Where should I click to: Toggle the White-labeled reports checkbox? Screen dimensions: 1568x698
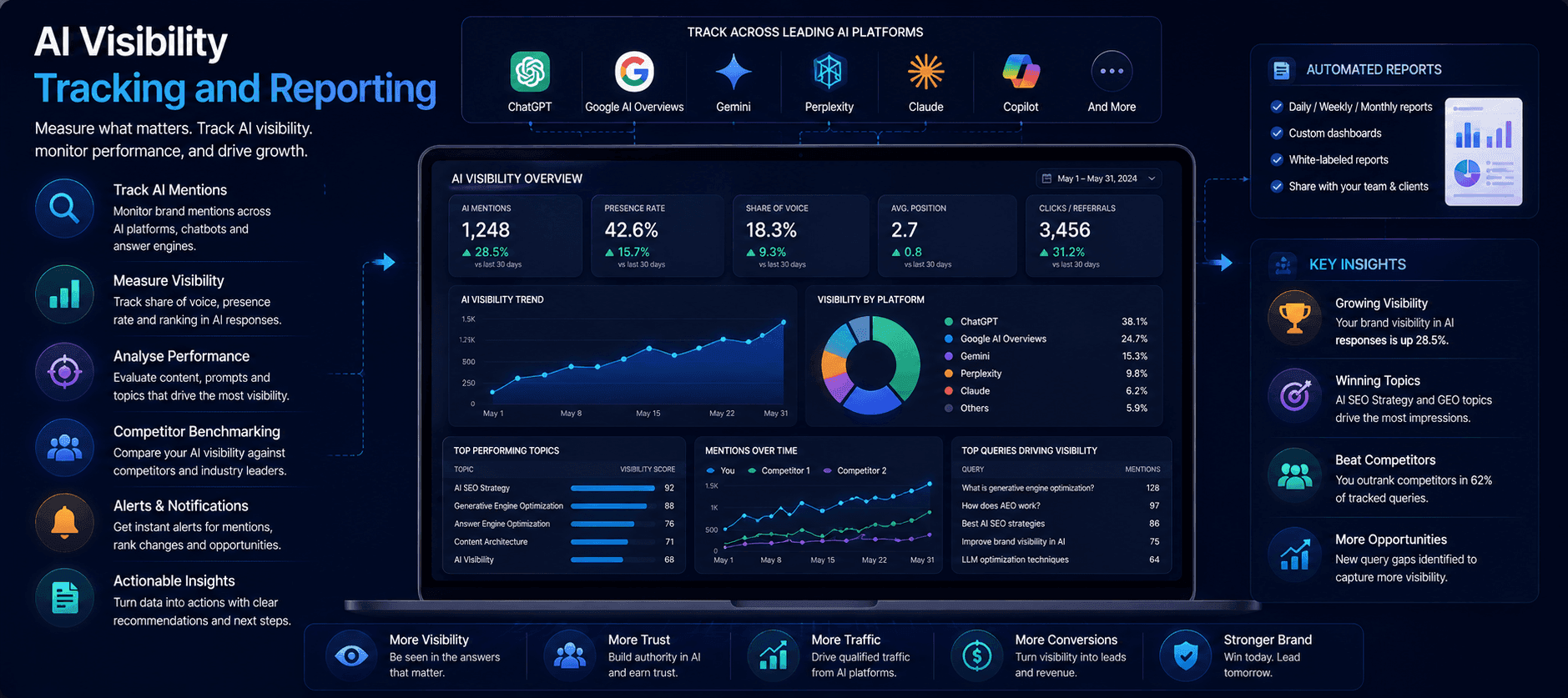[1277, 159]
